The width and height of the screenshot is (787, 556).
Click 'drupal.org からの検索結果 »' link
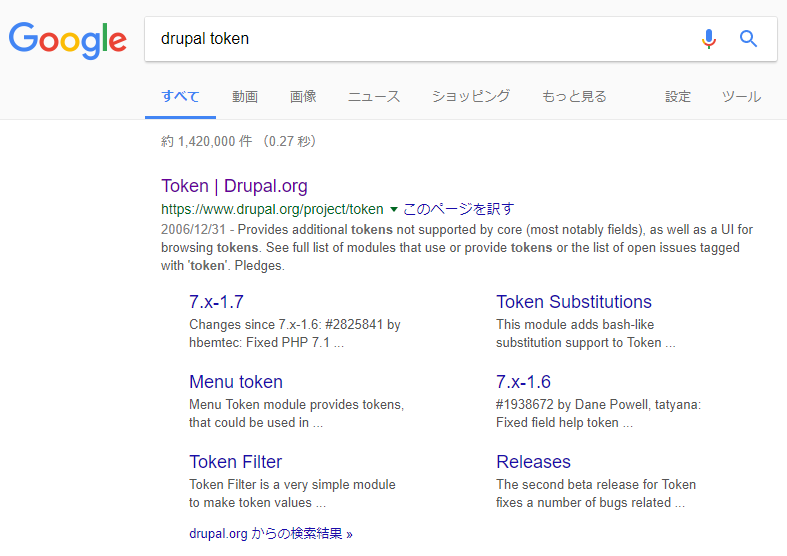coord(271,533)
